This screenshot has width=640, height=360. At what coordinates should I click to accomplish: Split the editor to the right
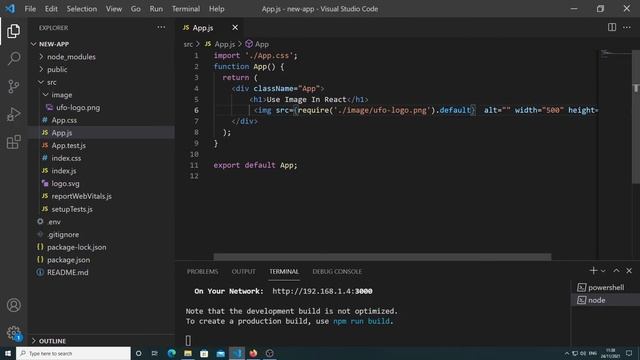[x=612, y=27]
